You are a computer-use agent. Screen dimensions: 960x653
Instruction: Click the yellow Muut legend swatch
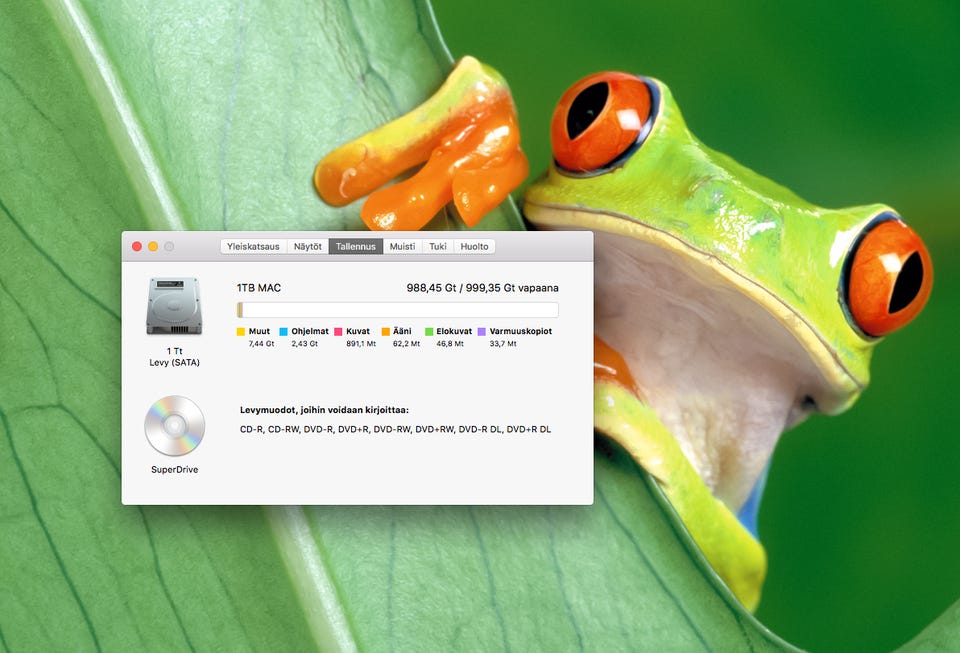(x=241, y=332)
